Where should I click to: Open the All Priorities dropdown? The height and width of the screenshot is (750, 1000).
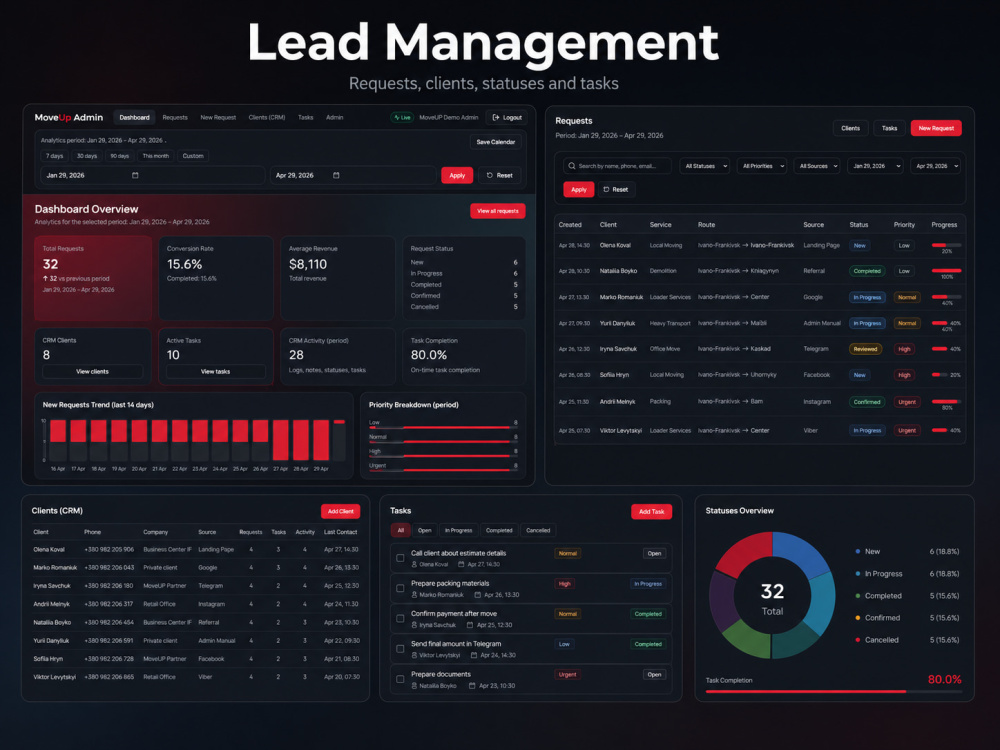point(762,166)
